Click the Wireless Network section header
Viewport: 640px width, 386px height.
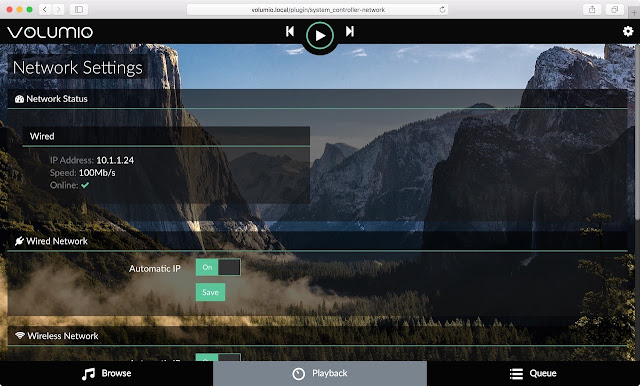(x=317, y=336)
